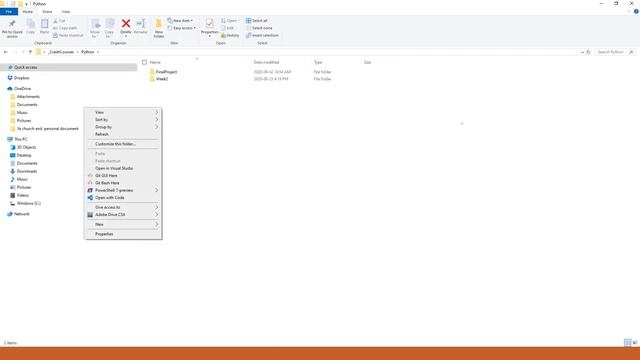Viewport: 640px width, 360px height.
Task: Switch to the View ribbon tab
Action: 66,11
